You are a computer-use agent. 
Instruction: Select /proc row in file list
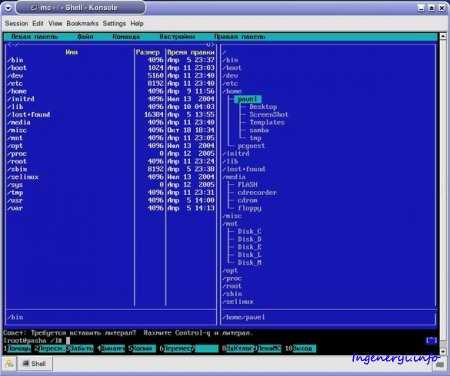111,154
